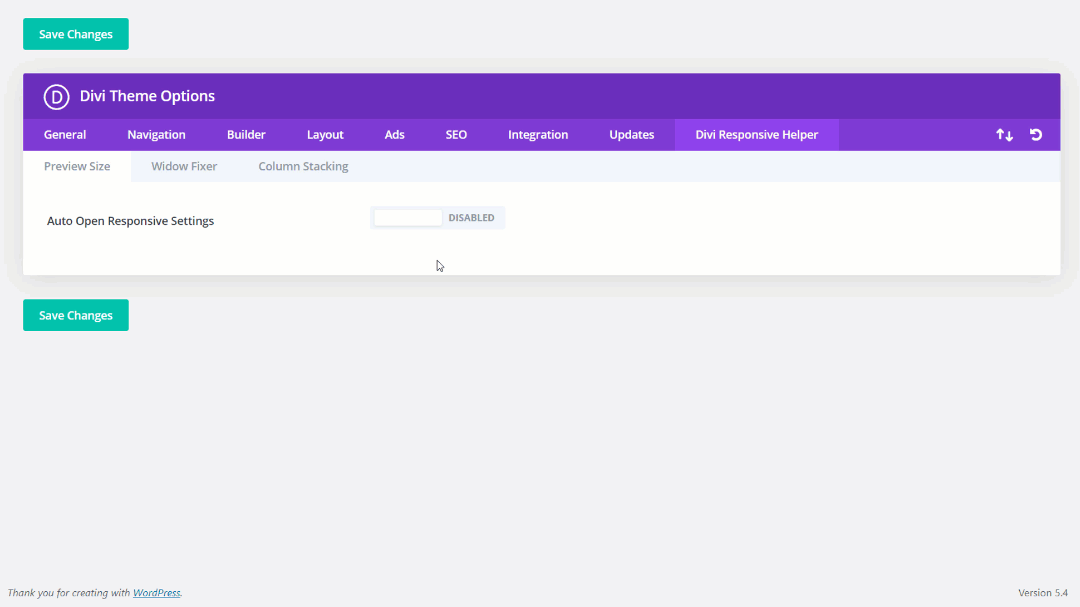
Task: Switch to the Integration tab
Action: point(538,134)
